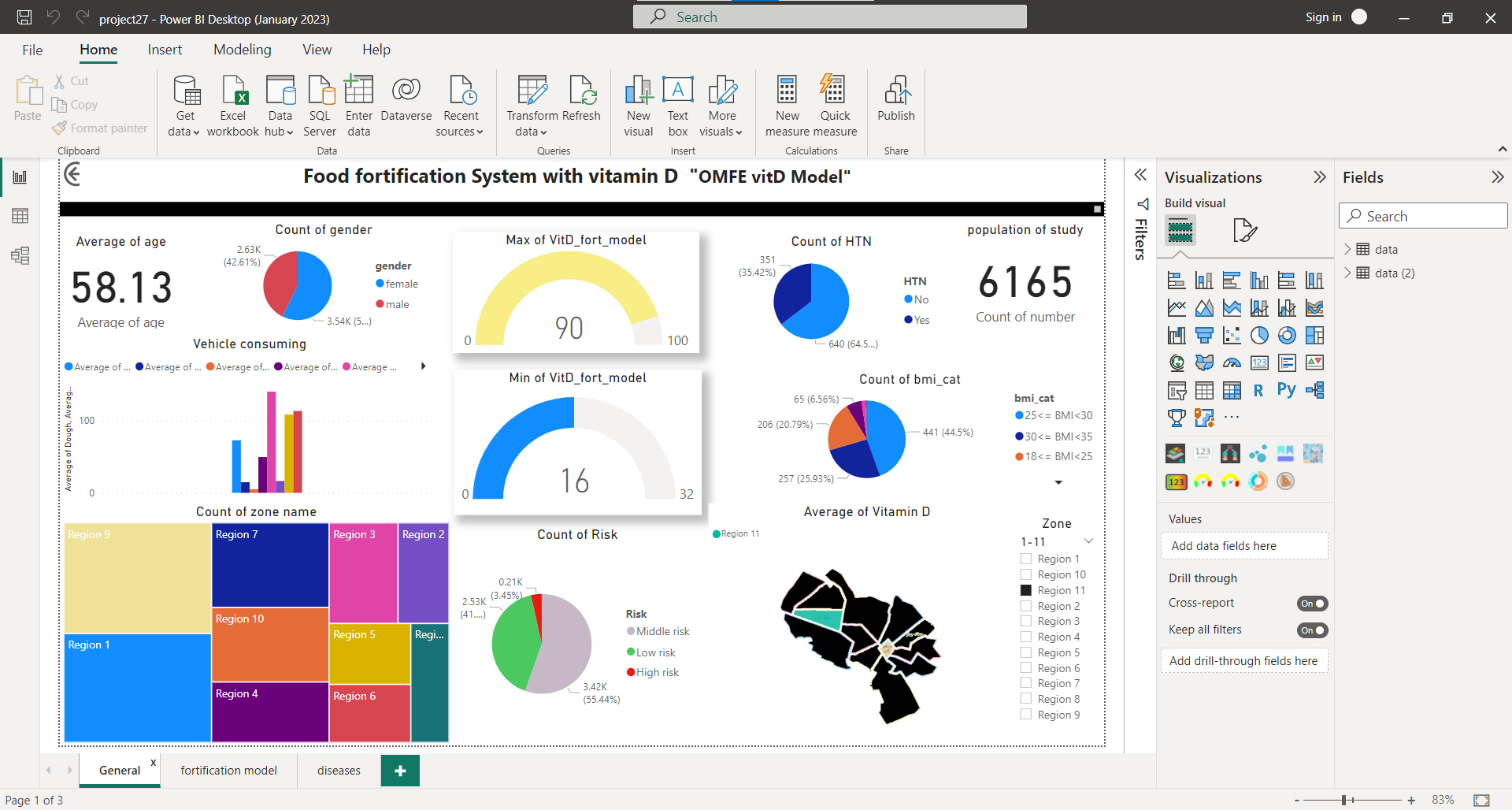Select the Gauge visualization
The height and width of the screenshot is (810, 1512).
tap(1232, 363)
